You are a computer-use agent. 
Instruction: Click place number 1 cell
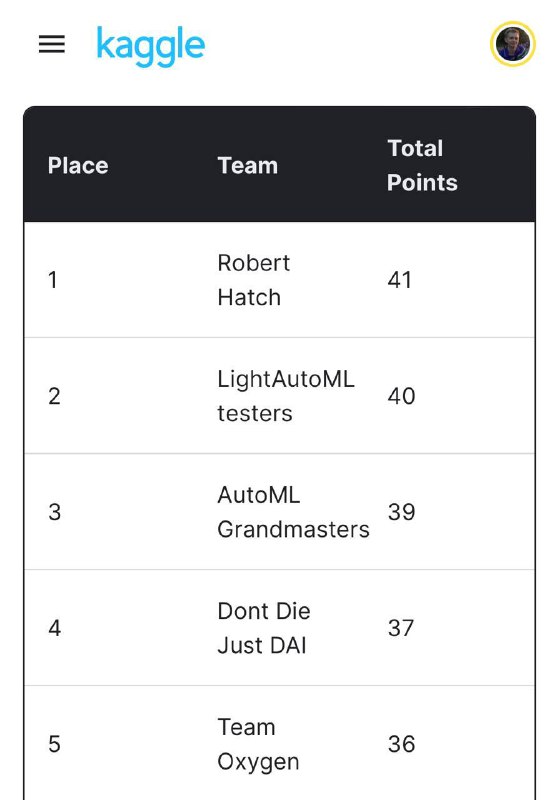click(x=53, y=280)
